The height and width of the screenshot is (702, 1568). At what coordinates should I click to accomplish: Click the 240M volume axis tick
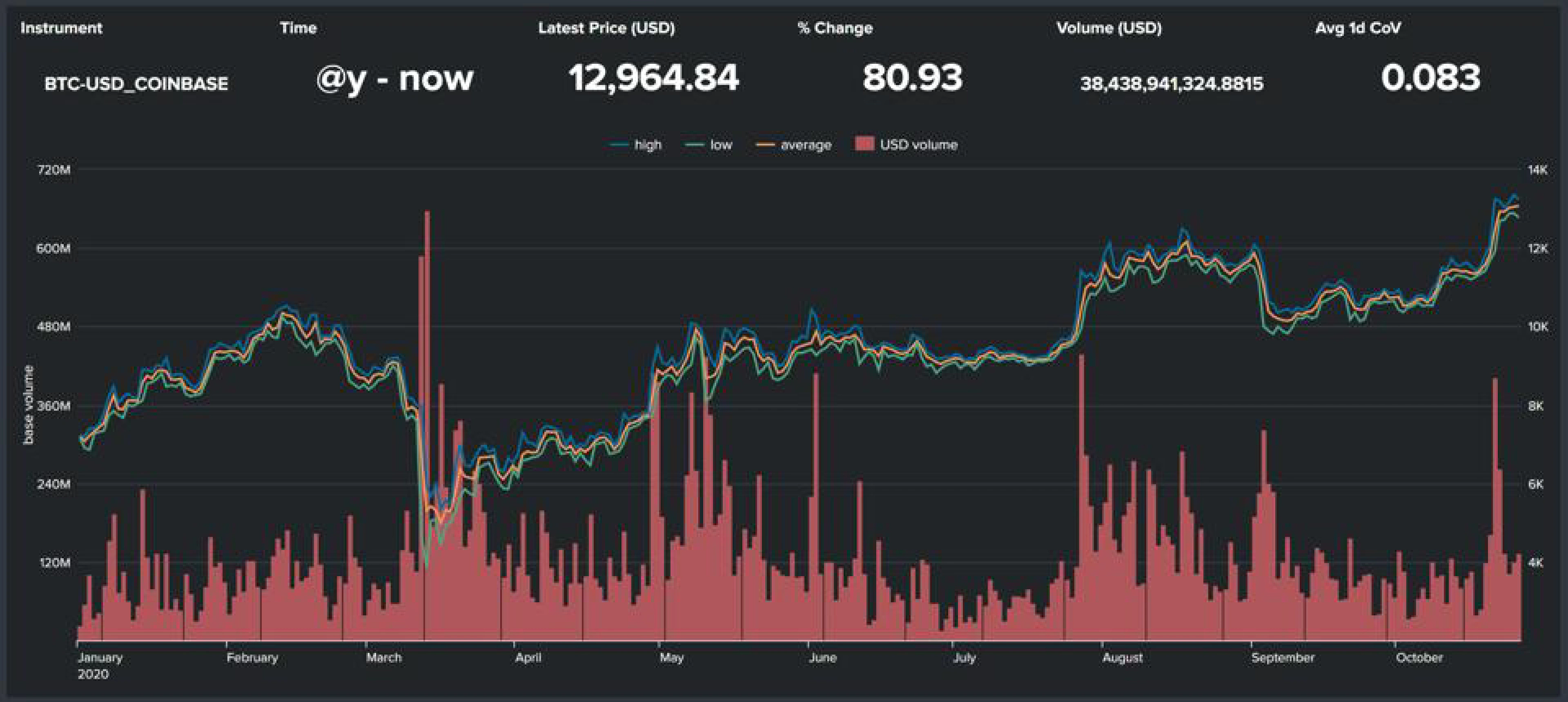(53, 484)
